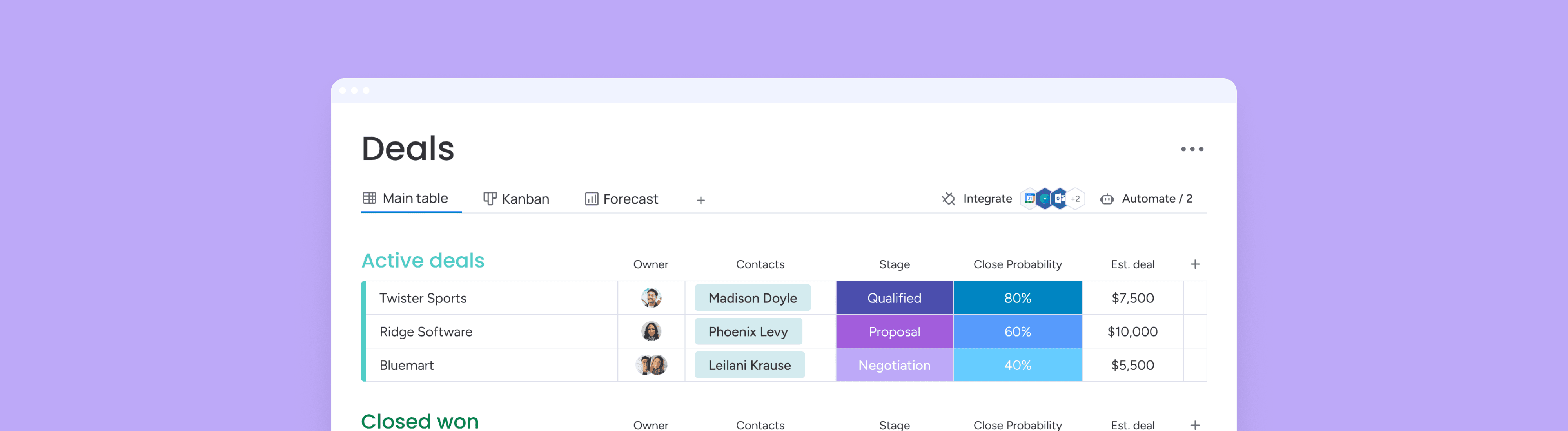Open the three-dot board options menu
This screenshot has height=431, width=1568.
1192,149
